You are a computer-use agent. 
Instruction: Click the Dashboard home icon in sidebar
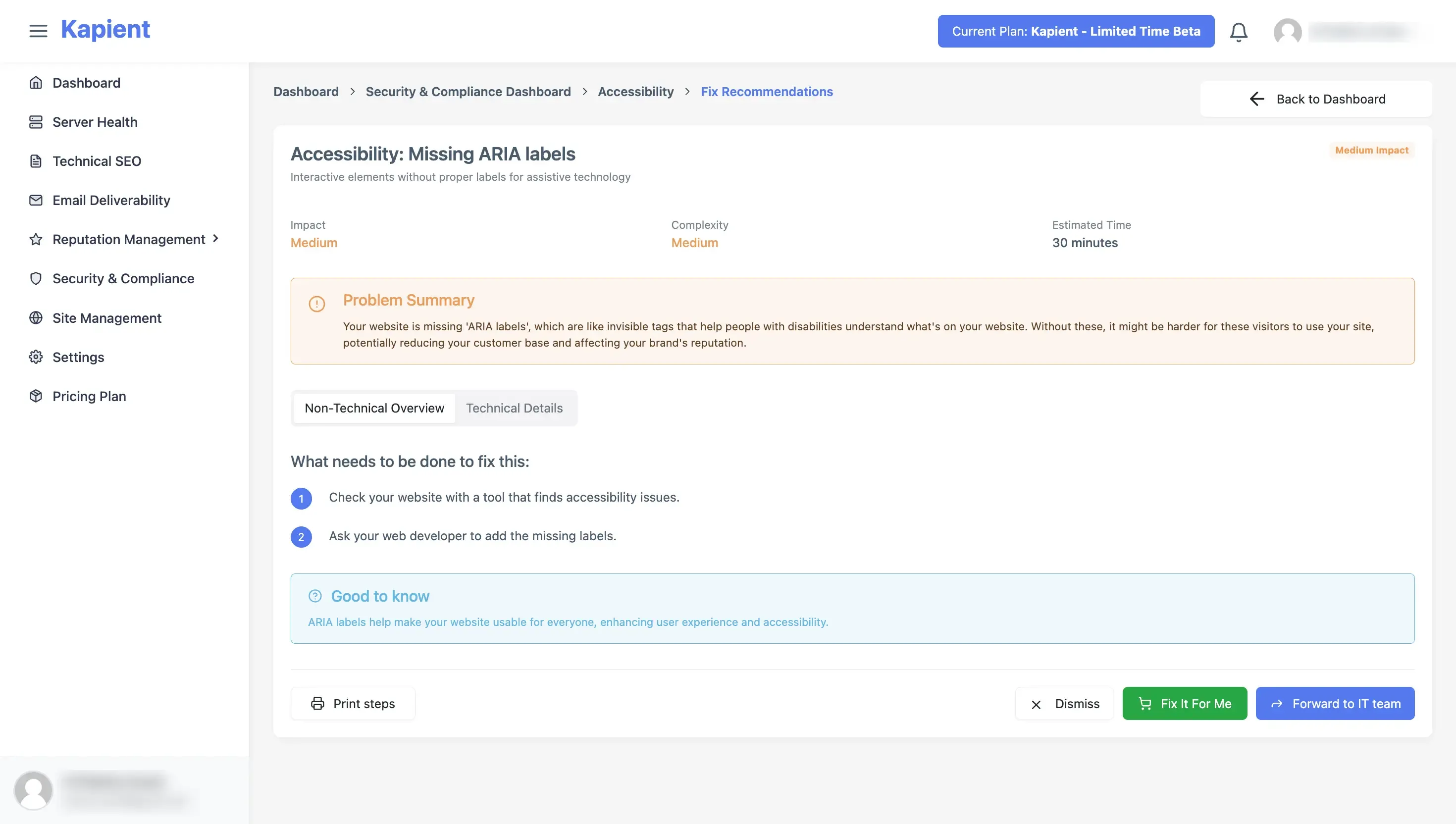(x=36, y=83)
